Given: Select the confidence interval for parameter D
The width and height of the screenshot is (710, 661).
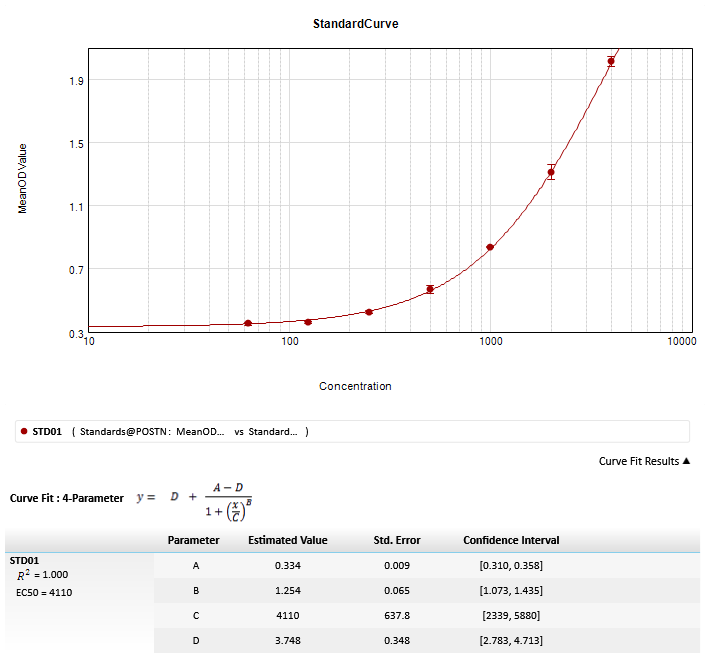Looking at the screenshot, I should (x=511, y=640).
